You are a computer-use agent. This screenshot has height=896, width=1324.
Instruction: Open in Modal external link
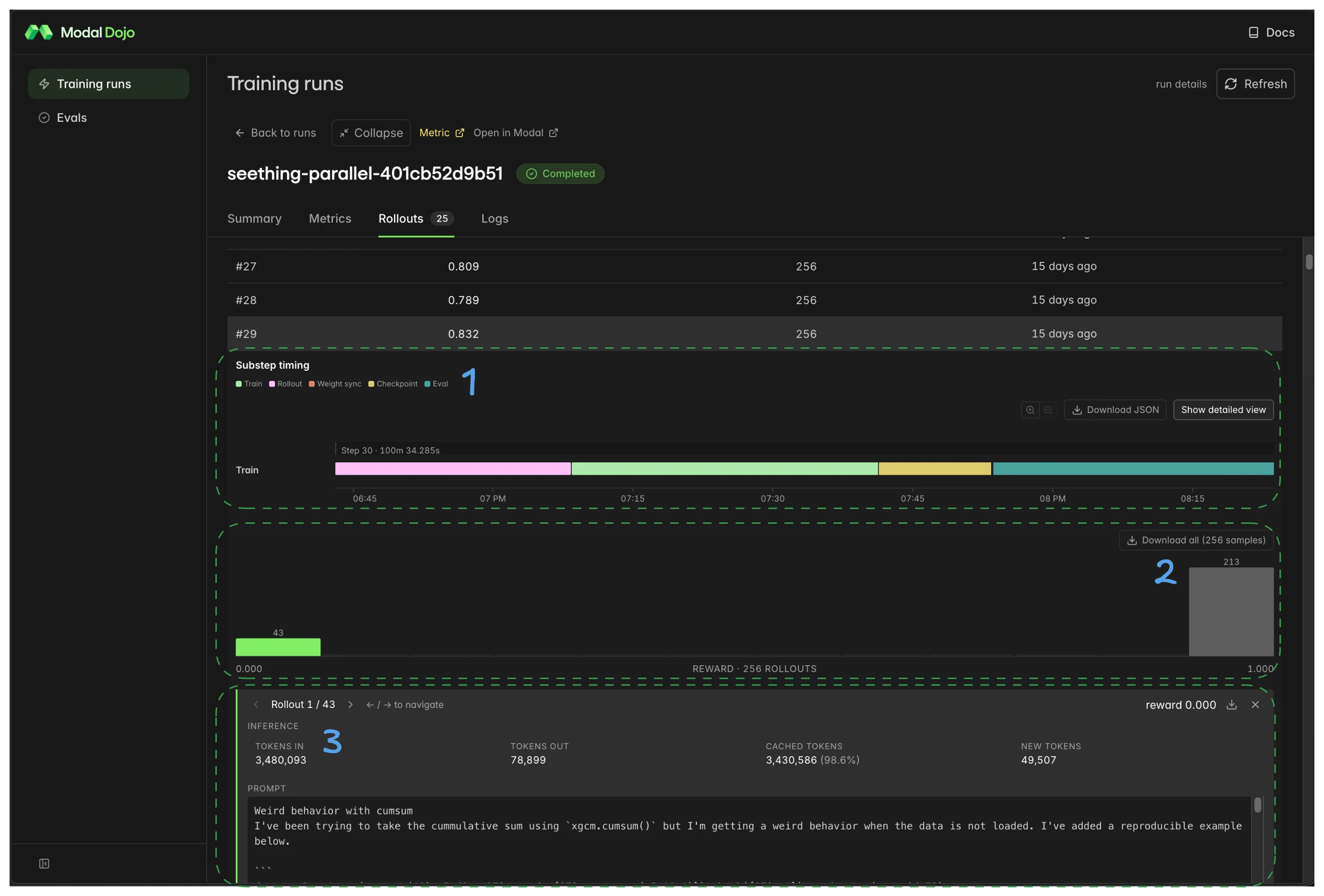coord(516,133)
